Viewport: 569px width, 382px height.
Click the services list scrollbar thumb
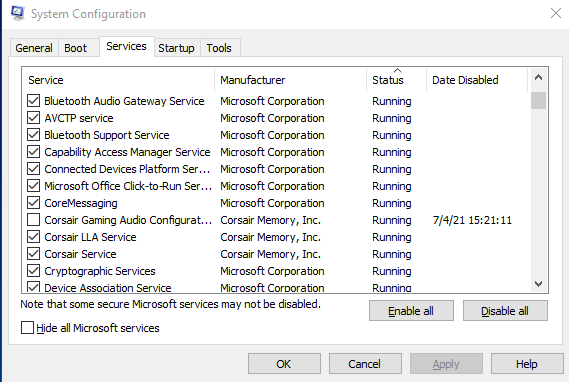[x=539, y=100]
